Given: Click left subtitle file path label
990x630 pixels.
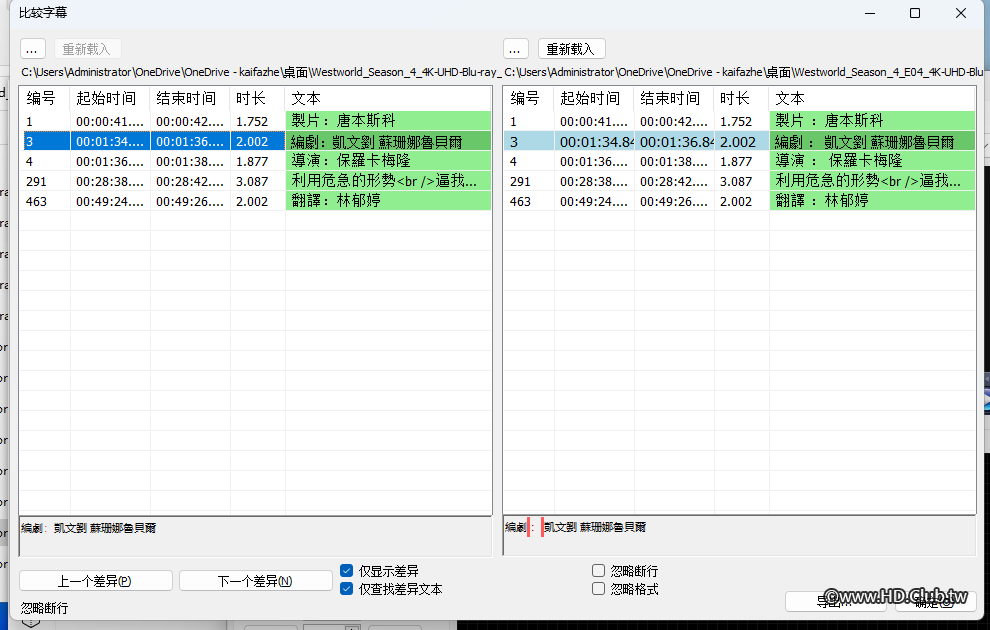Looking at the screenshot, I should coord(261,72).
